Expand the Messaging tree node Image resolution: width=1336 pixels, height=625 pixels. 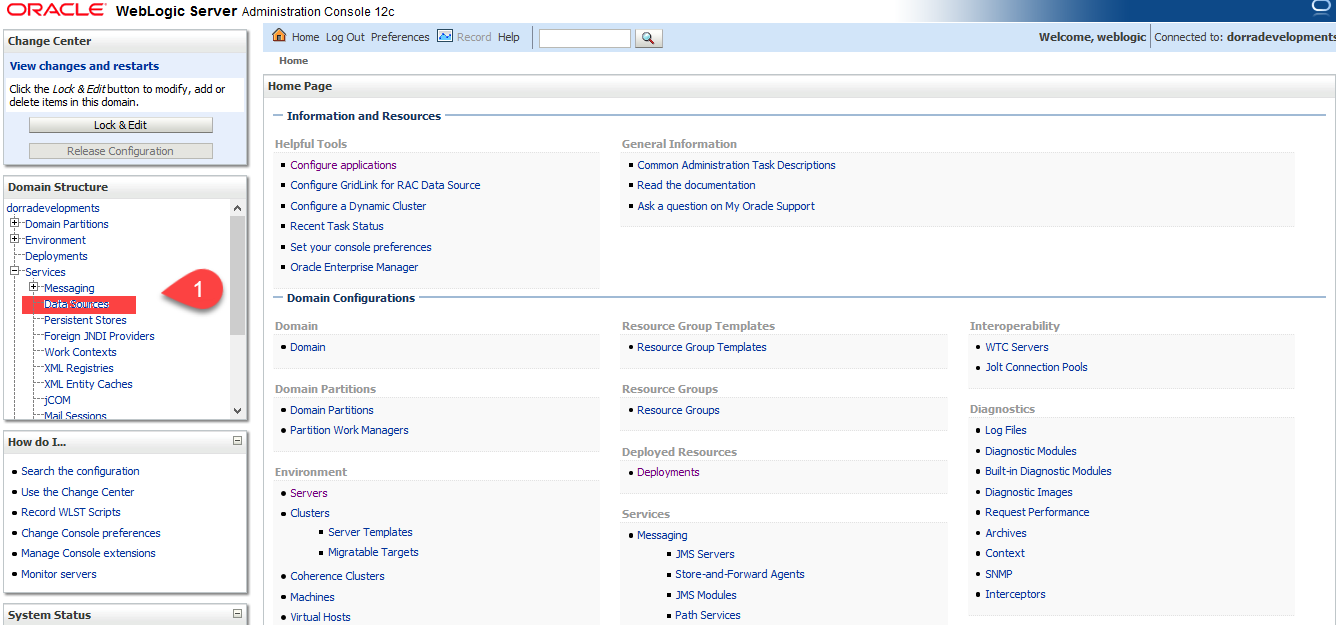coord(34,288)
